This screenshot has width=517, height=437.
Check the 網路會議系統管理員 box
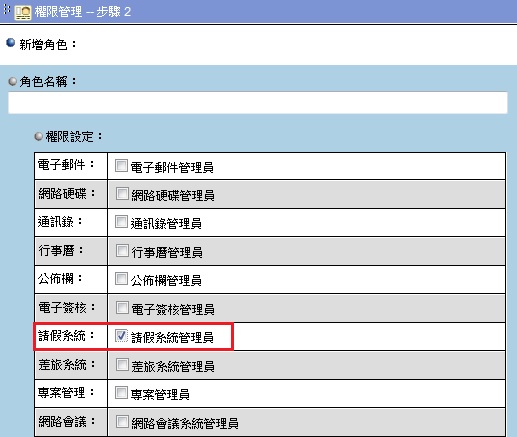(x=122, y=422)
